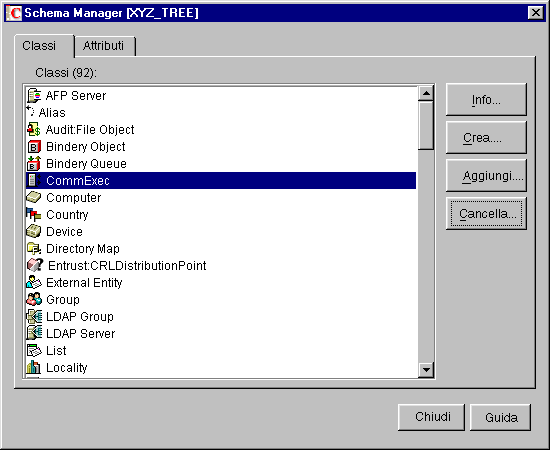The width and height of the screenshot is (550, 450).
Task: Click the LDAP Group icon
Action: [x=34, y=316]
